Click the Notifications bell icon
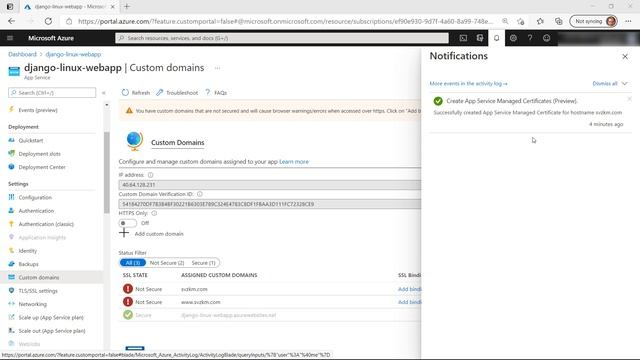Viewport: 640px width, 360px height. [x=496, y=38]
